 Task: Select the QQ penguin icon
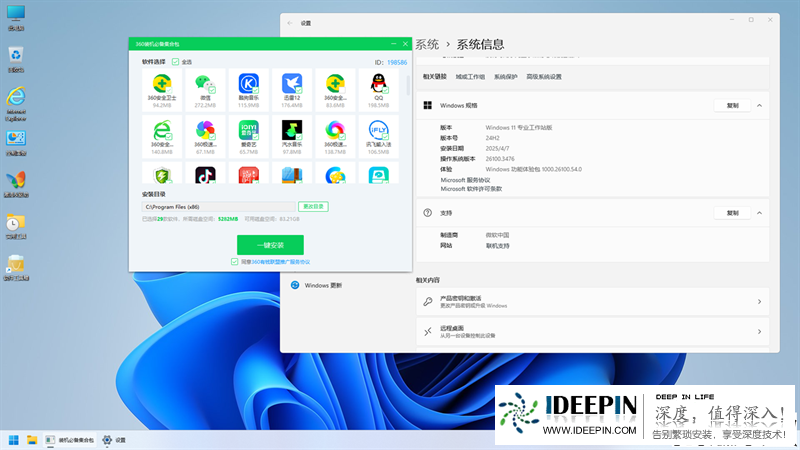[x=379, y=84]
